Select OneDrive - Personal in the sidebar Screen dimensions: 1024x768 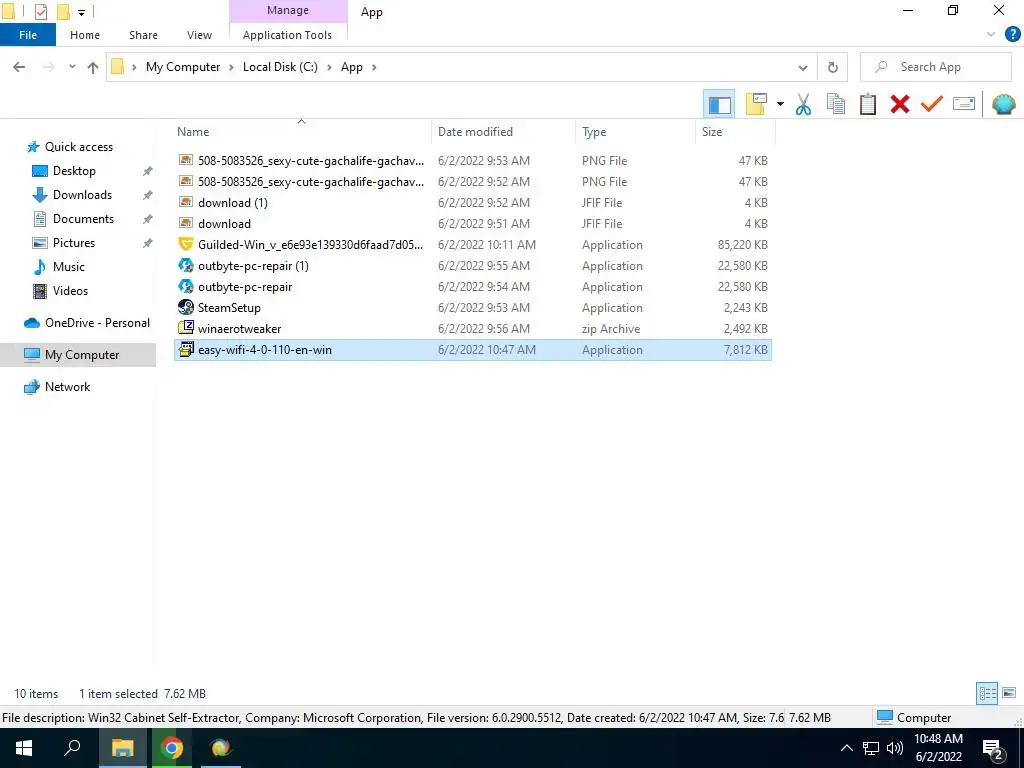tap(97, 323)
